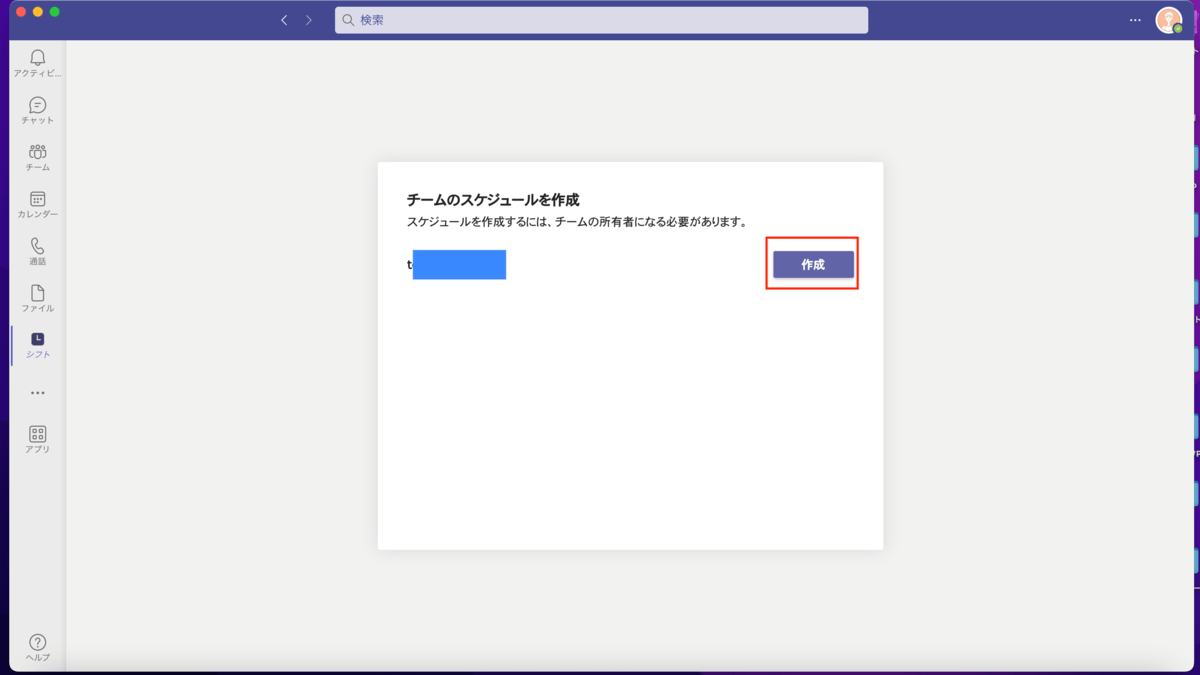Open the Chat (チャット) section
The width and height of the screenshot is (1200, 675).
coord(37,111)
